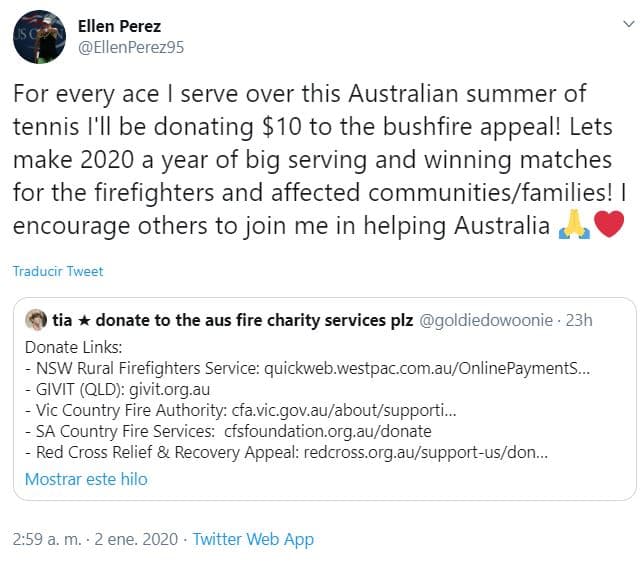Click the red heart emoji

point(608,226)
